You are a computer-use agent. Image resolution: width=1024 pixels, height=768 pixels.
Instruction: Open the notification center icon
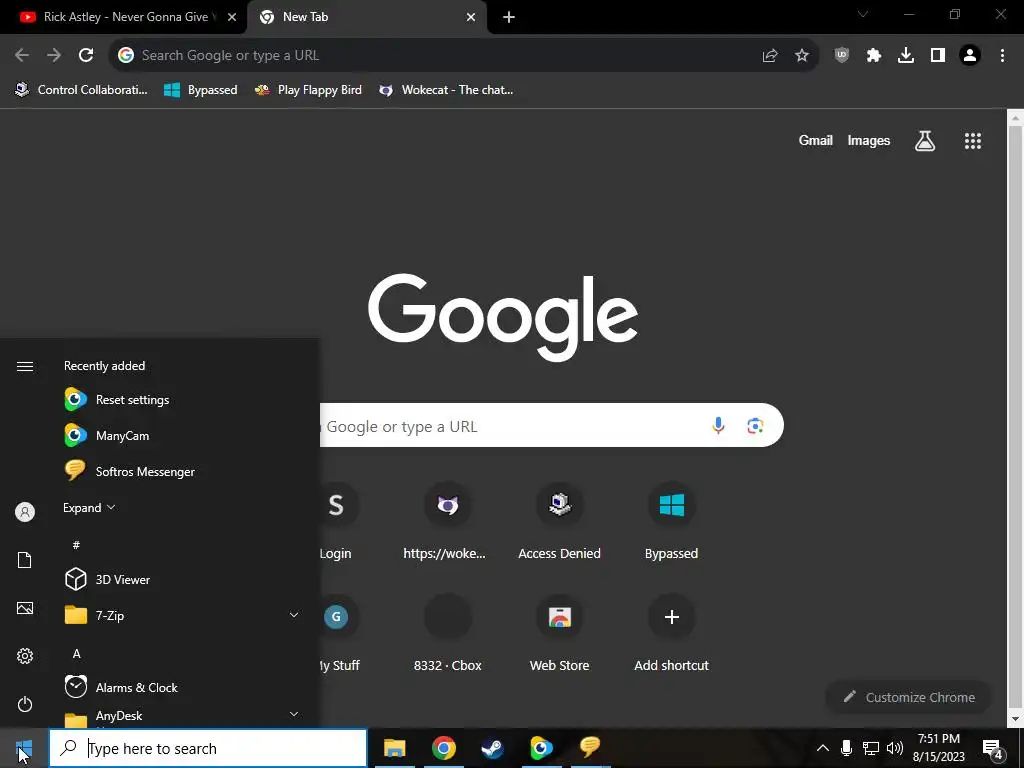(x=993, y=749)
